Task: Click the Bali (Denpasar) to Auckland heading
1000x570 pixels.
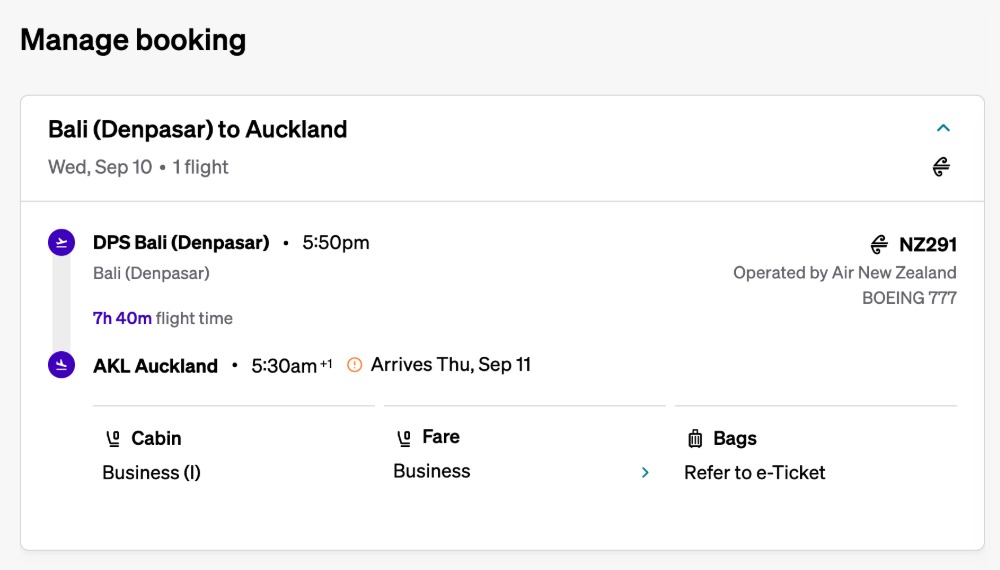Action: 198,129
